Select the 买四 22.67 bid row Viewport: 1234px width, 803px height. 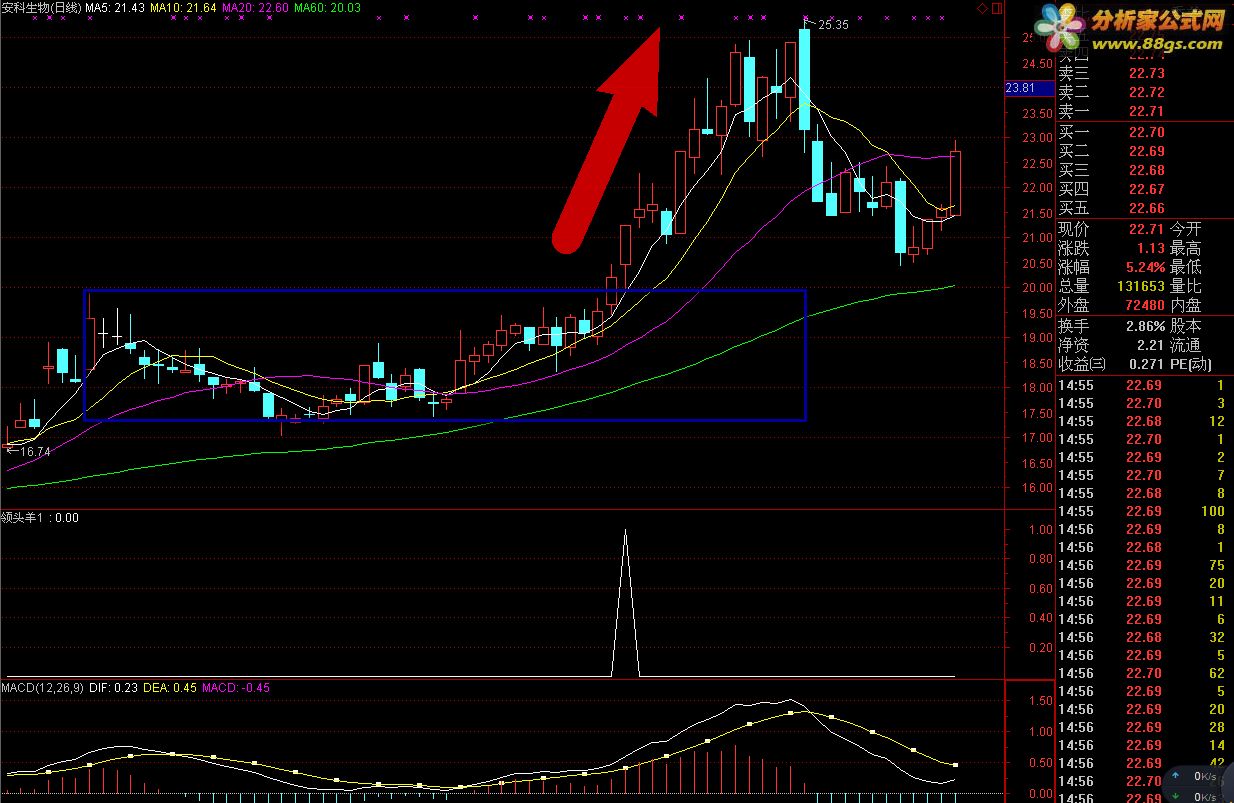coord(1145,189)
